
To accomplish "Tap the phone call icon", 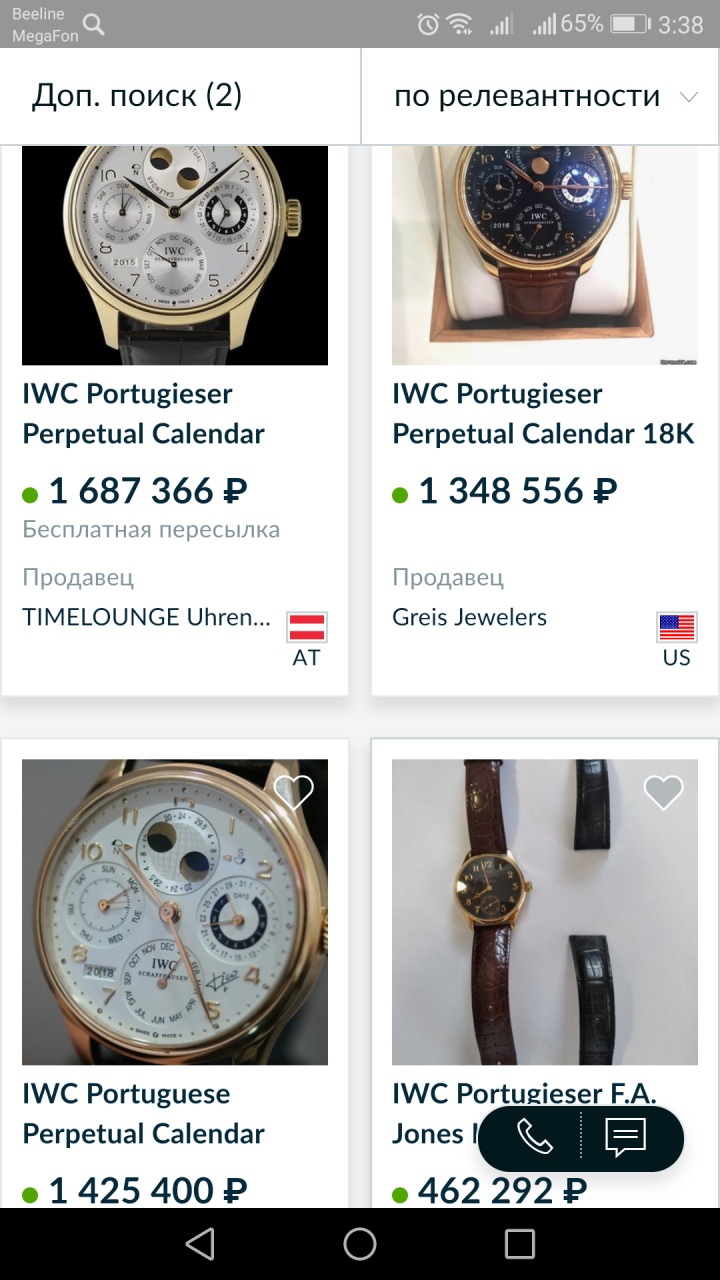I will point(534,1137).
